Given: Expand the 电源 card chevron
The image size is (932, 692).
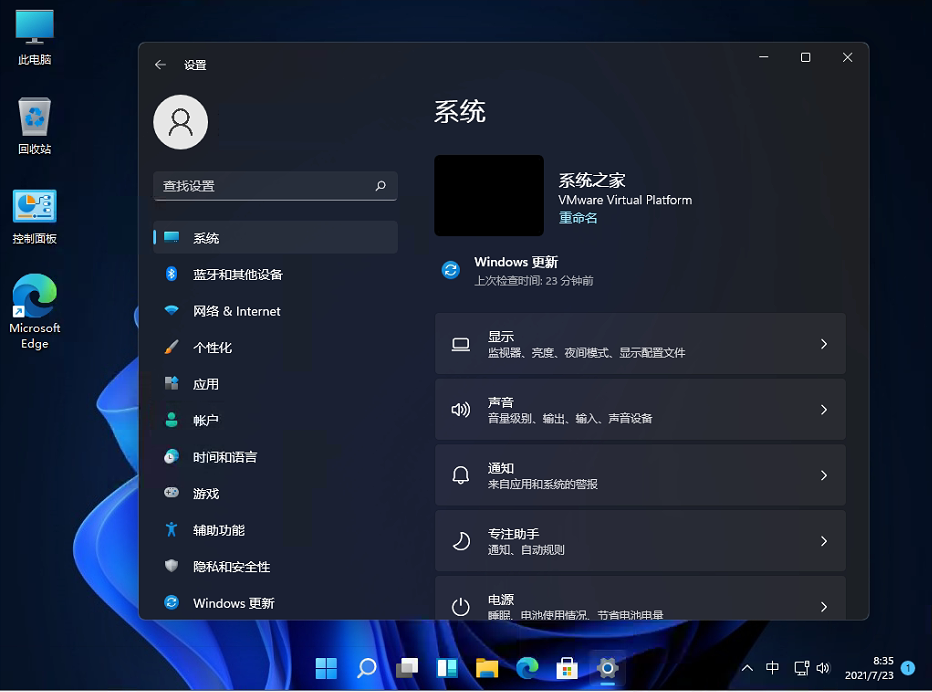Looking at the screenshot, I should click(823, 606).
